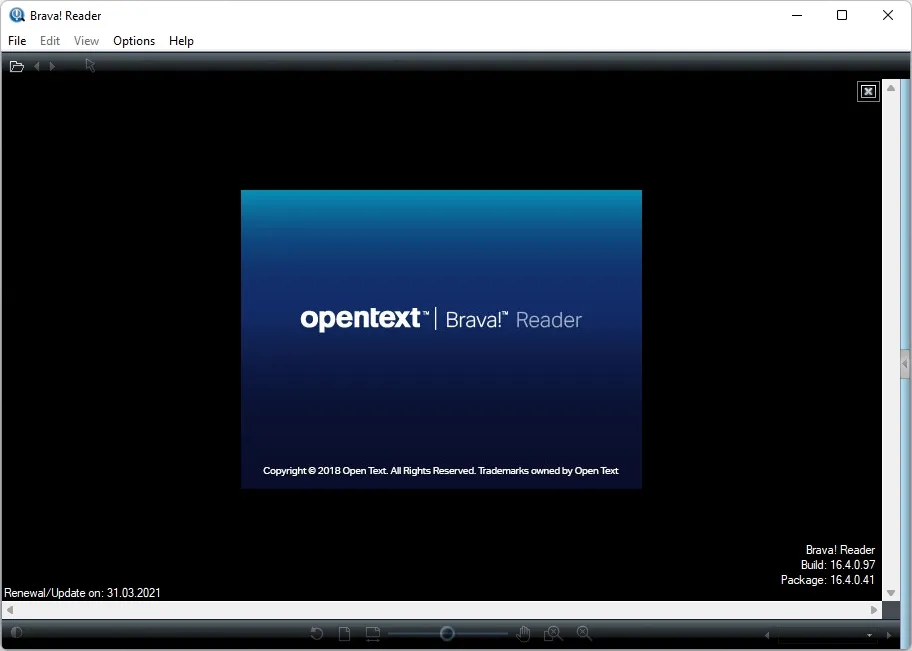Select the magnifier zoom tool
Viewport: 912px width, 651px height.
pos(584,633)
